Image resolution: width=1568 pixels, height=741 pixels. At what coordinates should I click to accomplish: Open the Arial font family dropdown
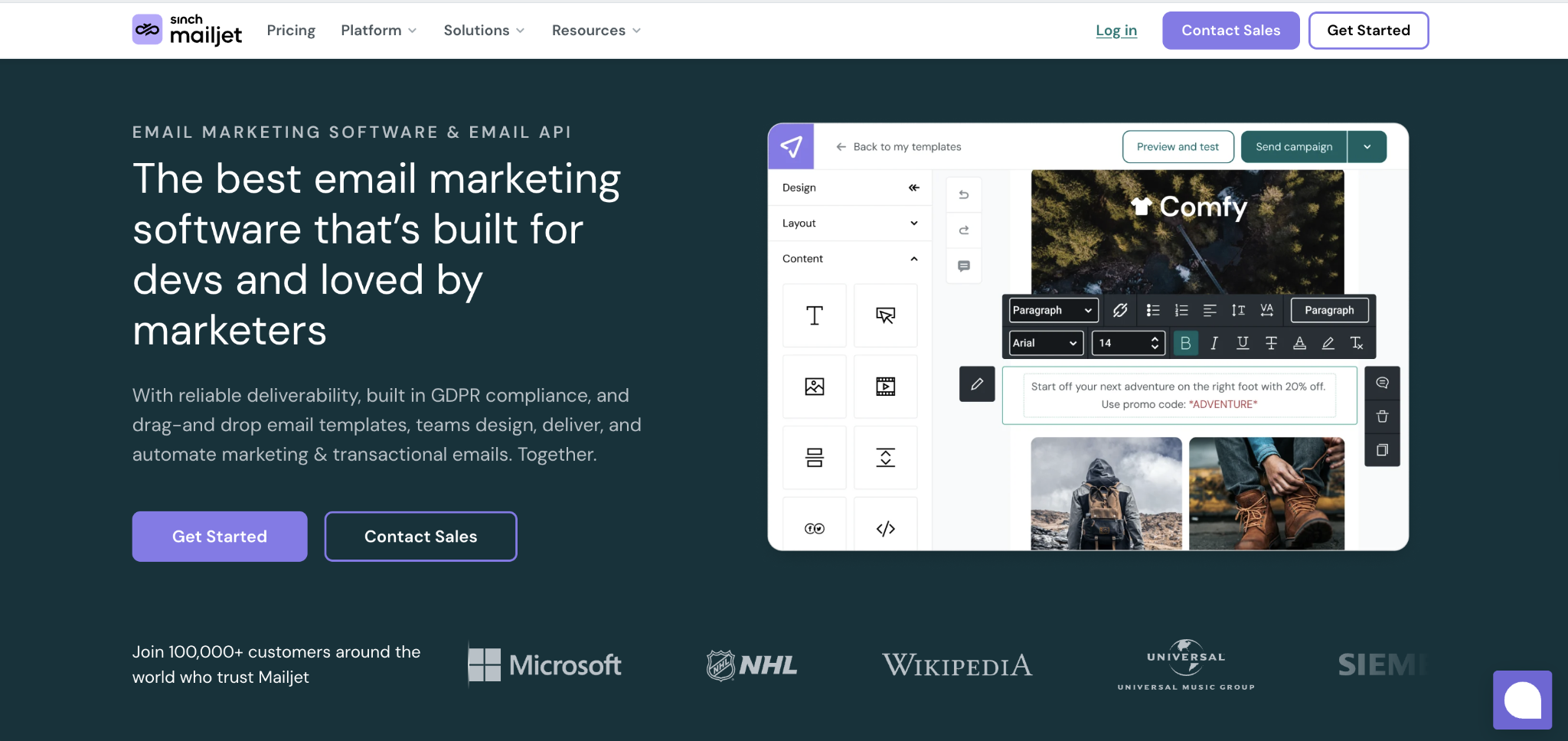[1044, 343]
